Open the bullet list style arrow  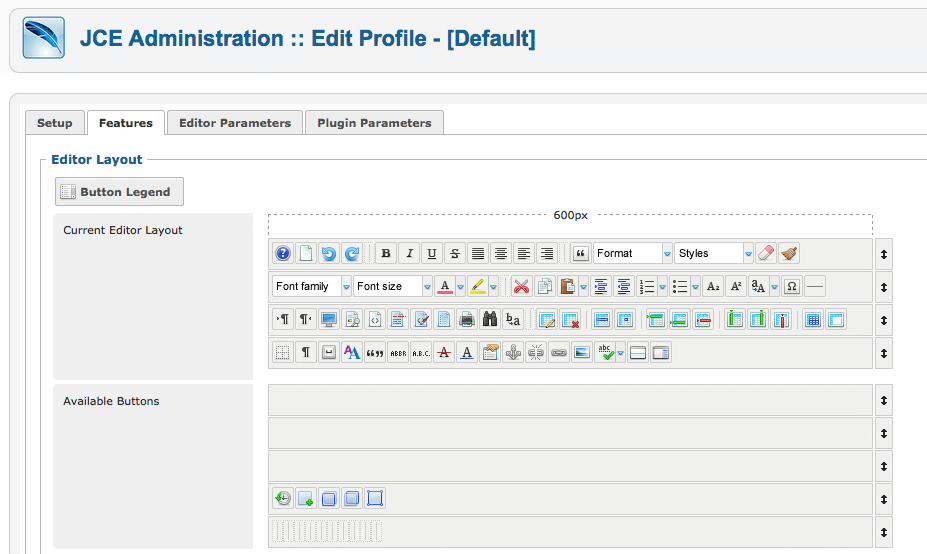(696, 287)
